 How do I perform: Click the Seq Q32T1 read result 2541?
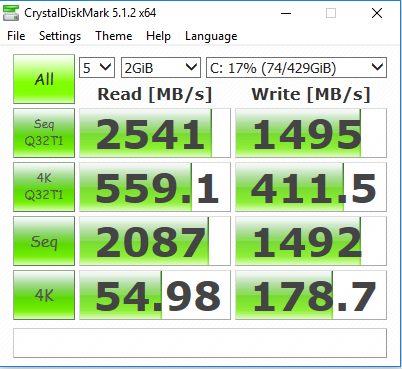[155, 133]
